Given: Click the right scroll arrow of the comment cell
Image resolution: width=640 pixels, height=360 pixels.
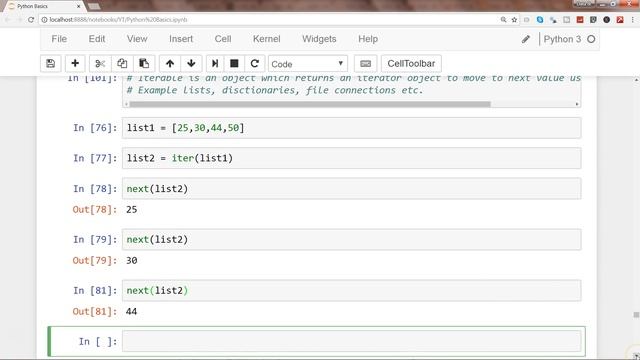Looking at the screenshot, I should pos(577,104).
